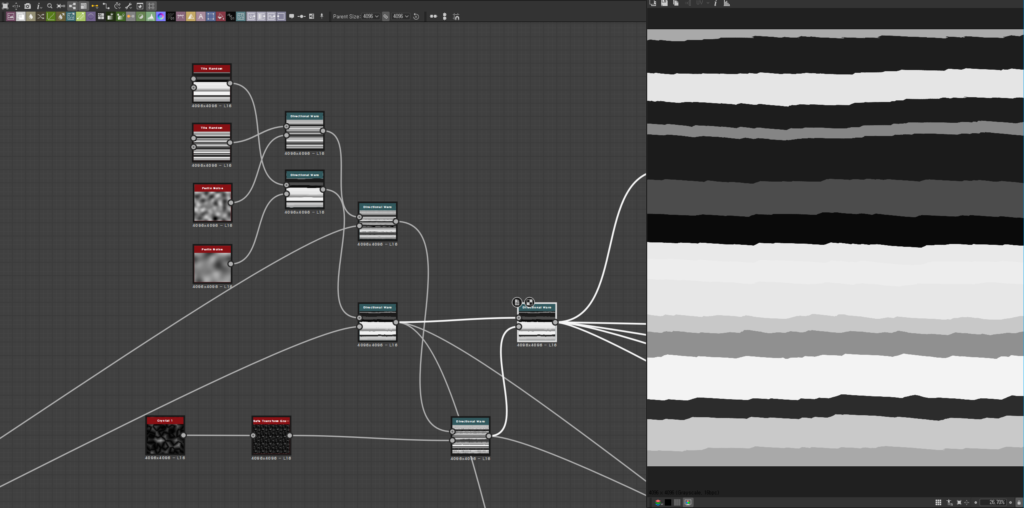Click the histogram icon in 2D view toolbar
Viewport: 1024px width, 508px height.
pos(727,4)
